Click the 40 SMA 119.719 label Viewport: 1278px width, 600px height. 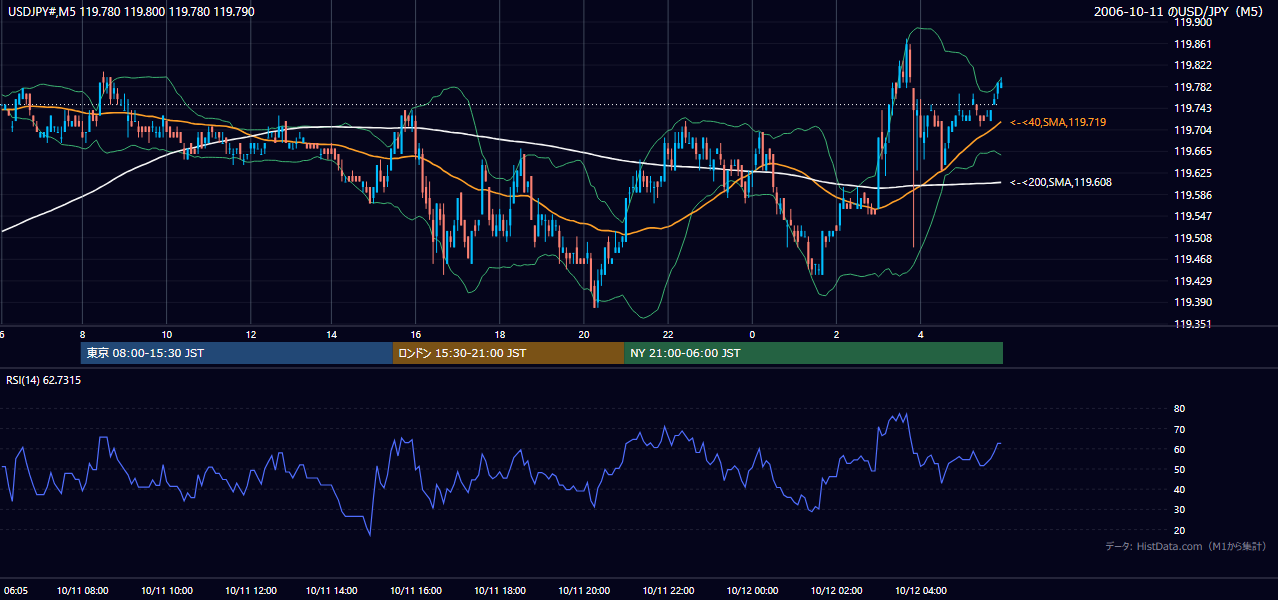tap(1058, 122)
